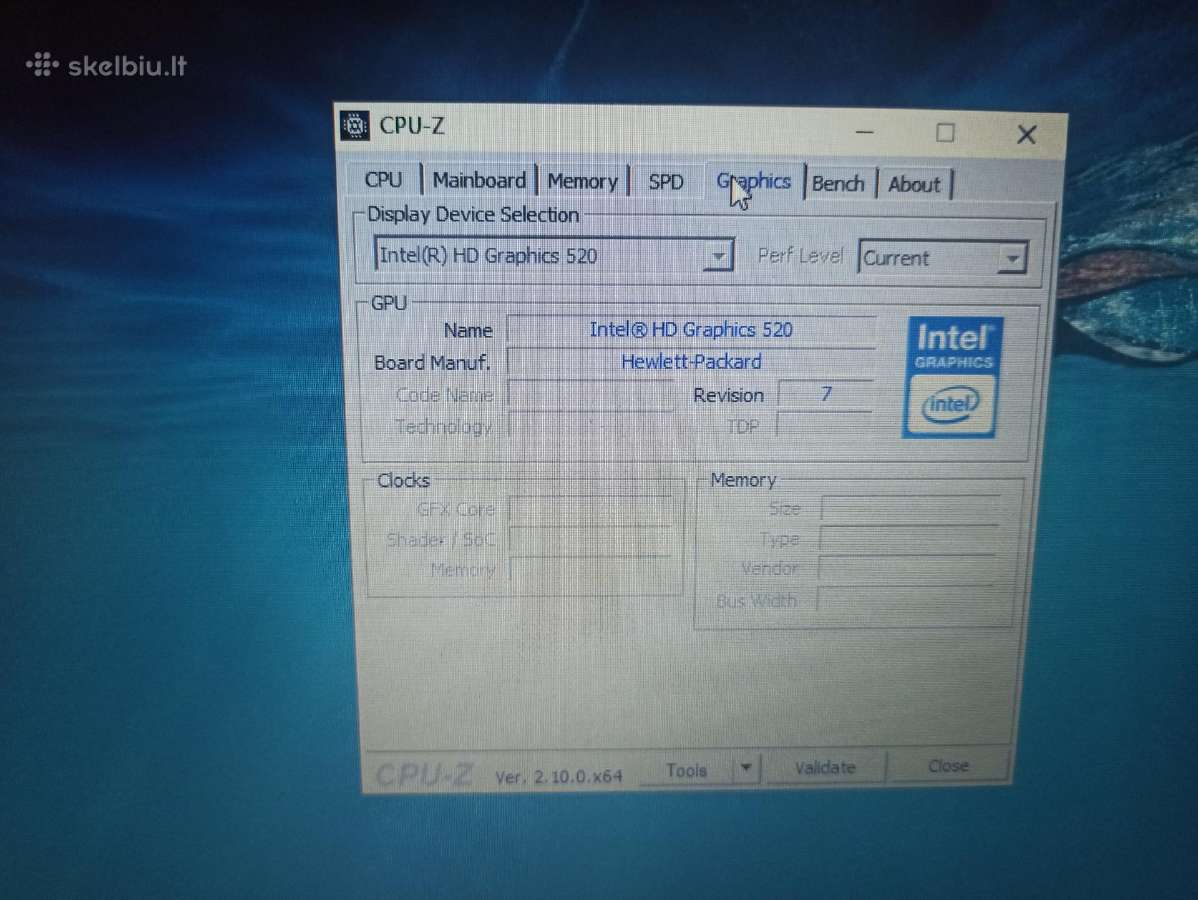
Task: Click the CPU-Z title bar app icon
Action: (355, 125)
